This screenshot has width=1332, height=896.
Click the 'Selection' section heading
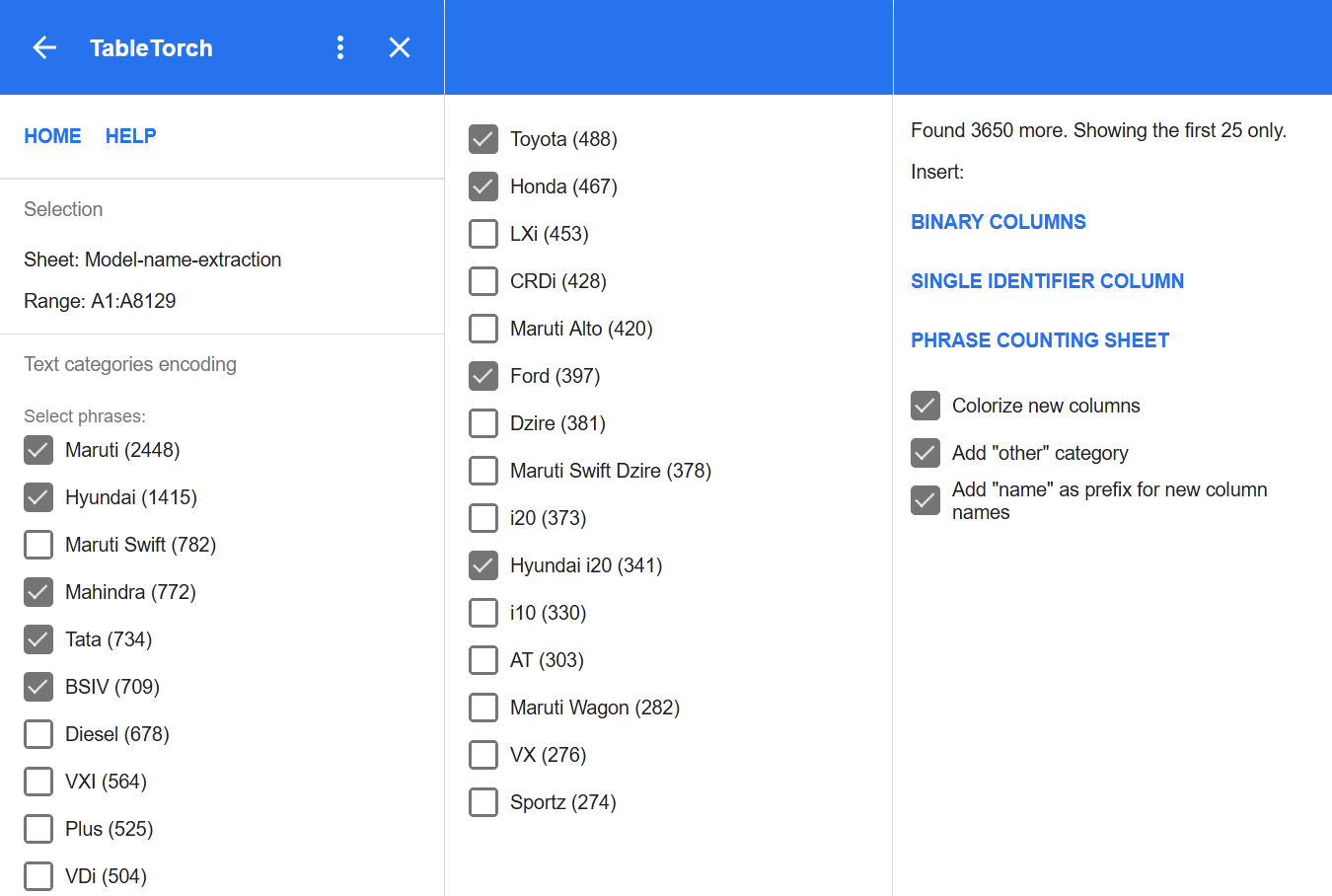pyautogui.click(x=63, y=209)
